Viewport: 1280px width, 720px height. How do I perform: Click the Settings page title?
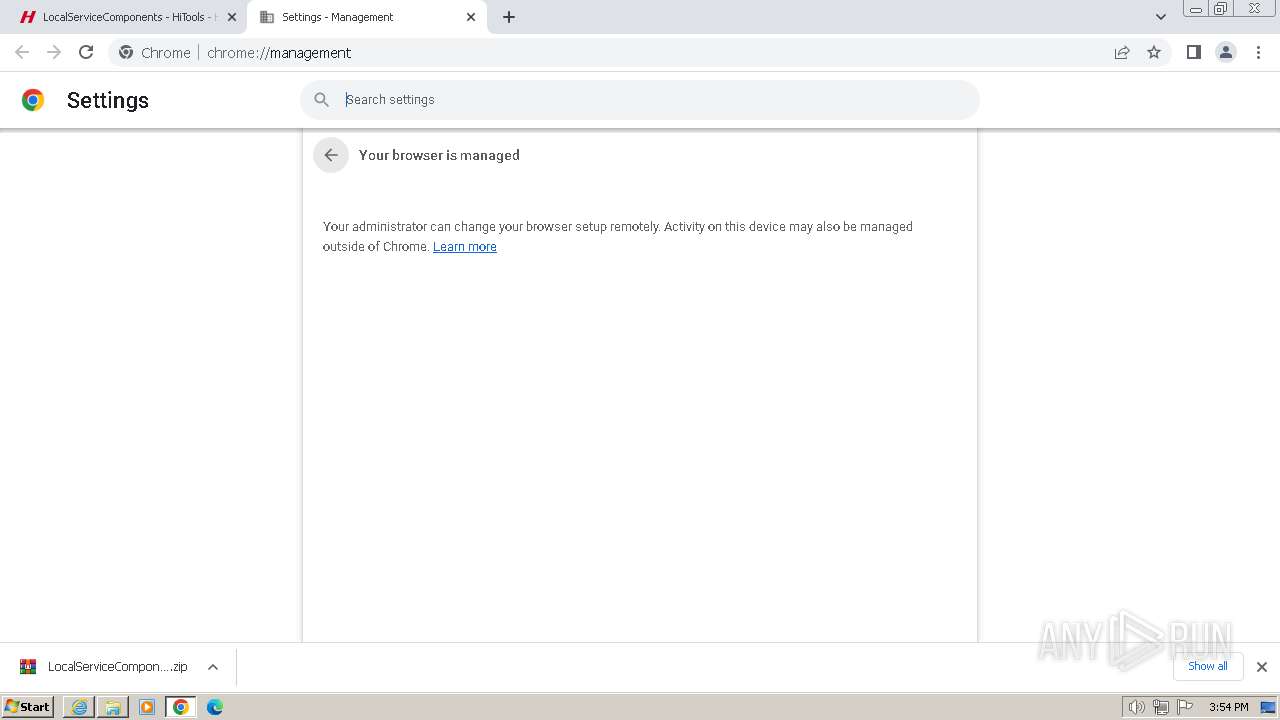pyautogui.click(x=108, y=100)
